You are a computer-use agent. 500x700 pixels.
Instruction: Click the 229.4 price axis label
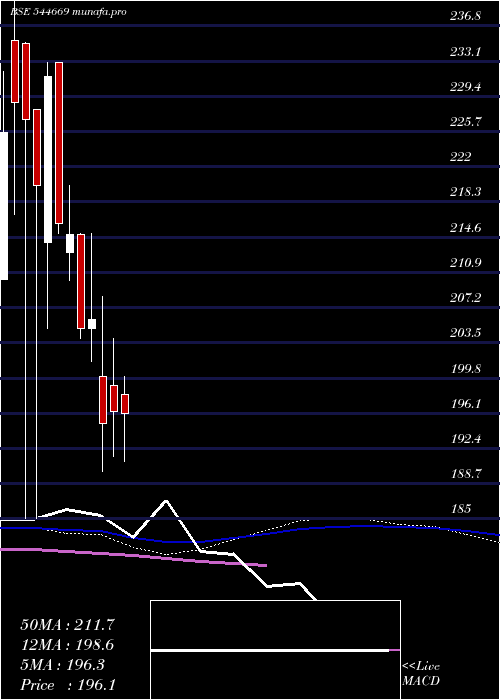click(x=465, y=87)
